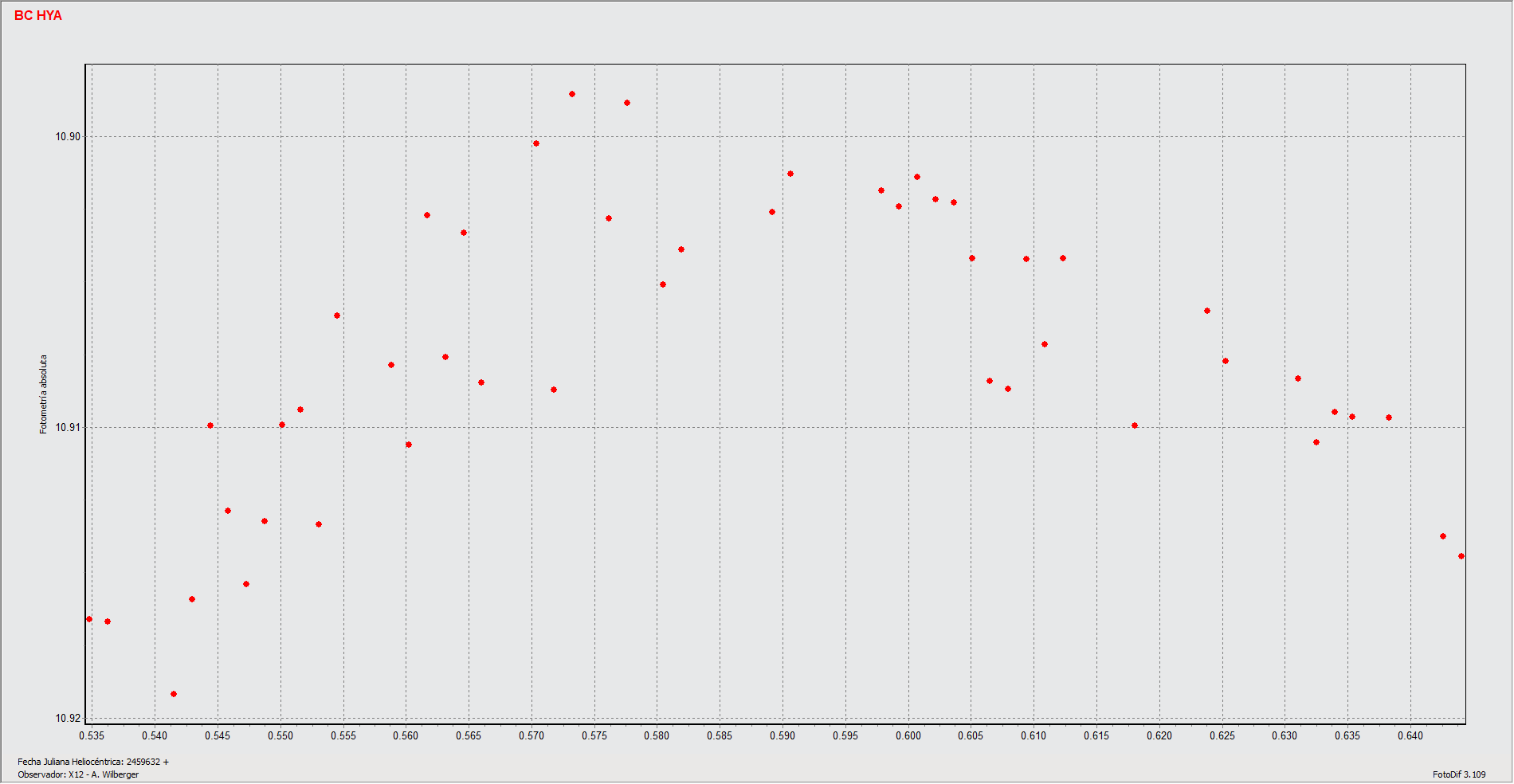Click the 0.600 x-axis tick label

click(x=908, y=736)
